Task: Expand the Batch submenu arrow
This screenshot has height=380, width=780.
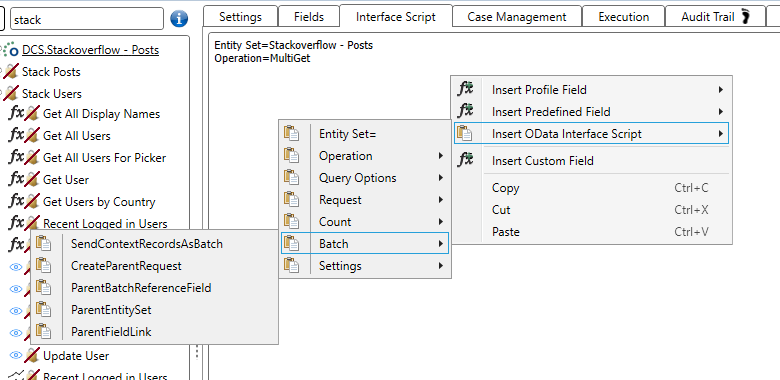Action: point(441,244)
